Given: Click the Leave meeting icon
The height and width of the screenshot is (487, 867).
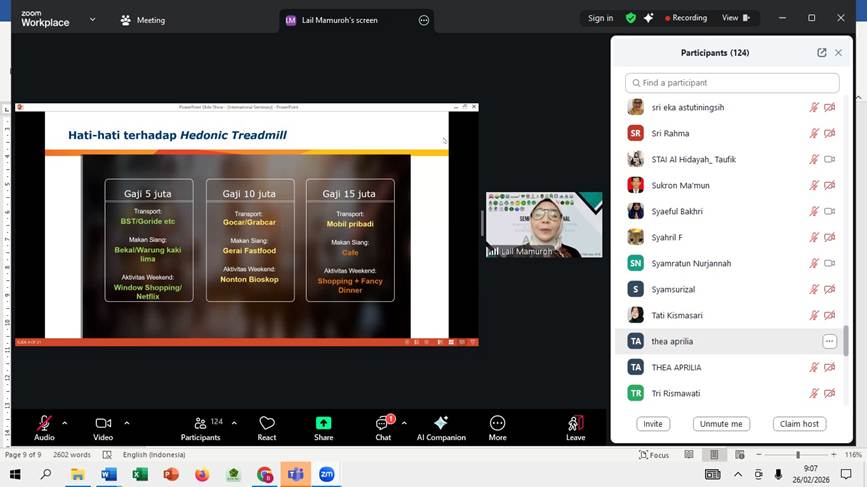Looking at the screenshot, I should tap(575, 426).
